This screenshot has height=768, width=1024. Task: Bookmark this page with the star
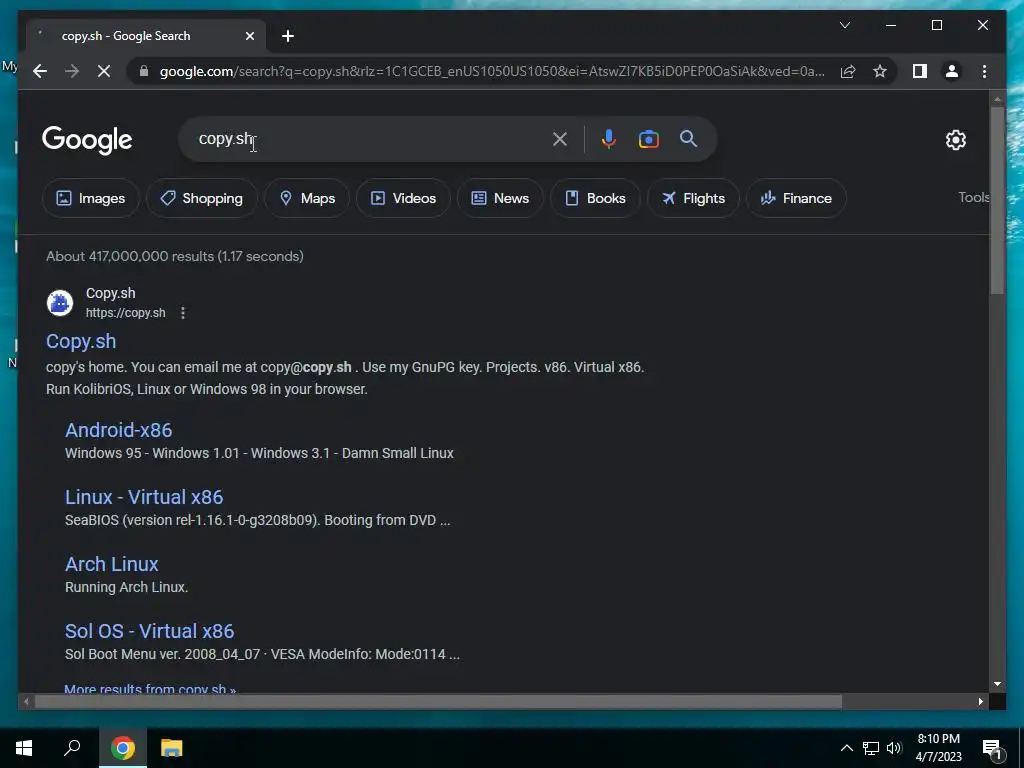[x=880, y=71]
